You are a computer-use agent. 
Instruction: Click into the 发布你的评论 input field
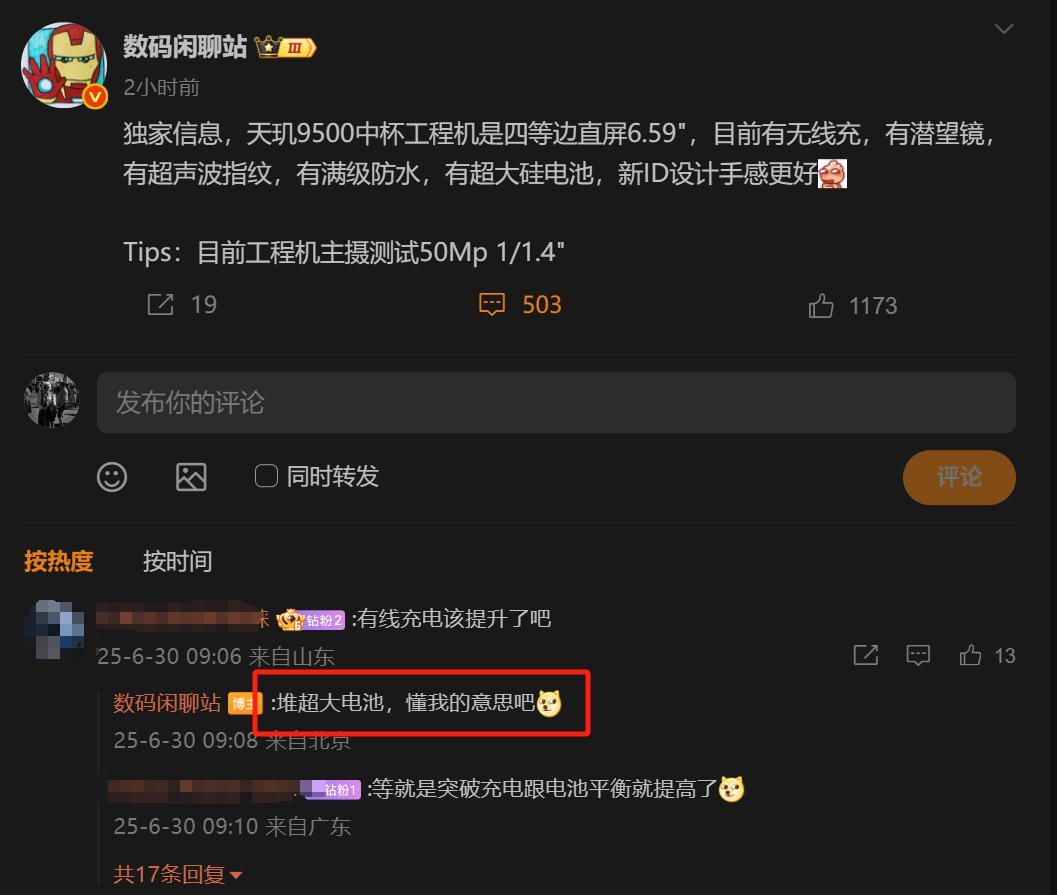coord(556,402)
